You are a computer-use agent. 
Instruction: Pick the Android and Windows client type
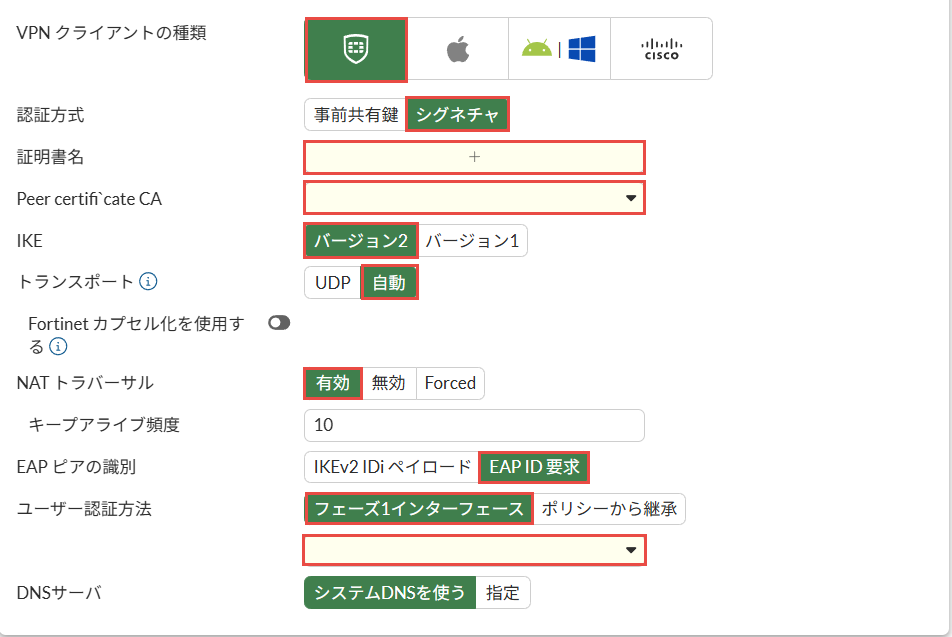tap(559, 49)
